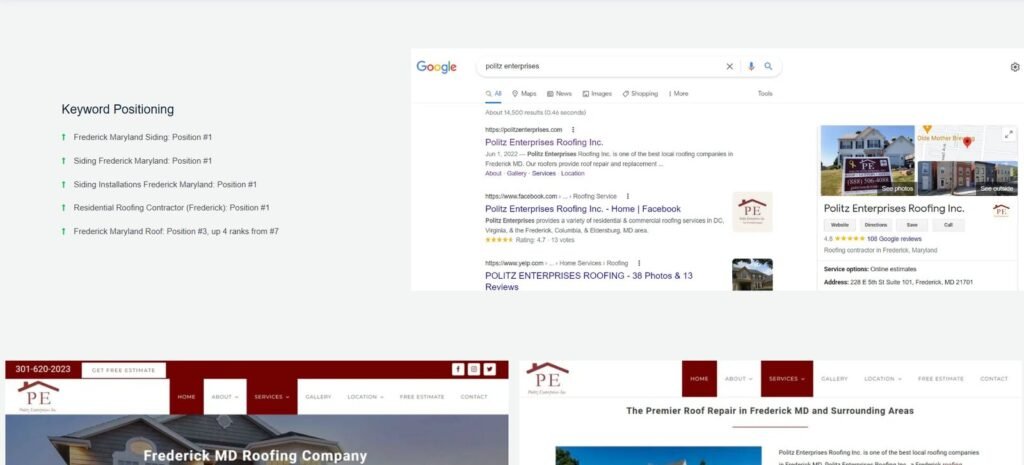Click CONTACT in left website navigation
Screen dimensions: 1024x465
[473, 397]
